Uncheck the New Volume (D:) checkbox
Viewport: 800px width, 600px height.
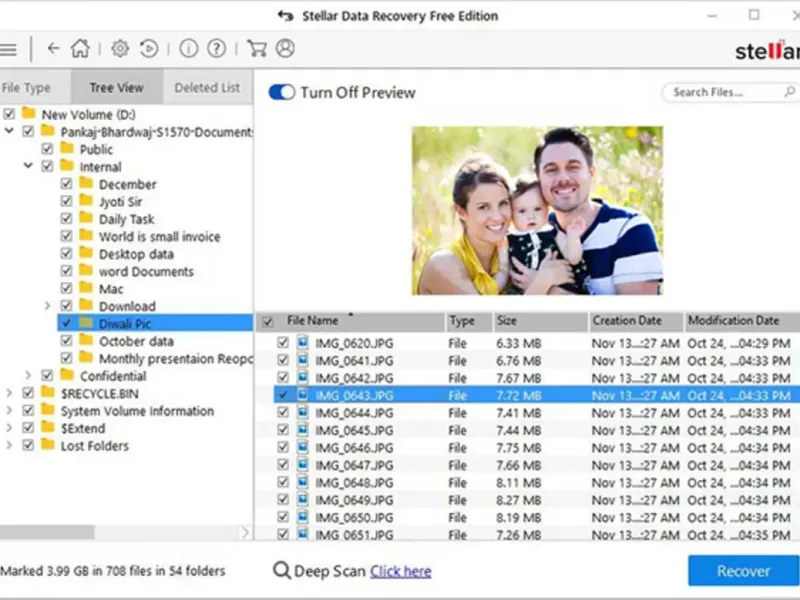point(9,114)
